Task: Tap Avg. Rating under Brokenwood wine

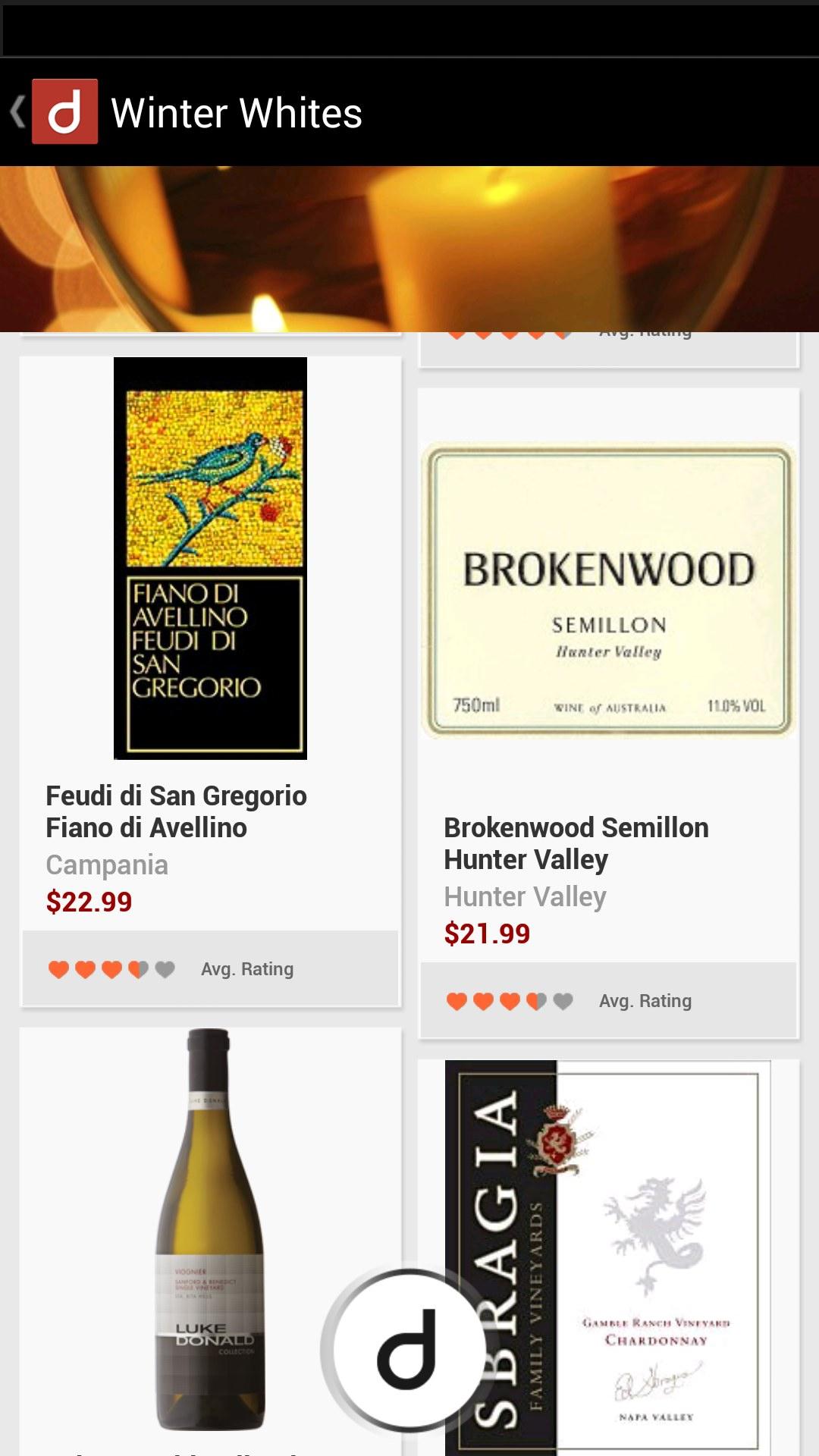Action: point(645,1001)
